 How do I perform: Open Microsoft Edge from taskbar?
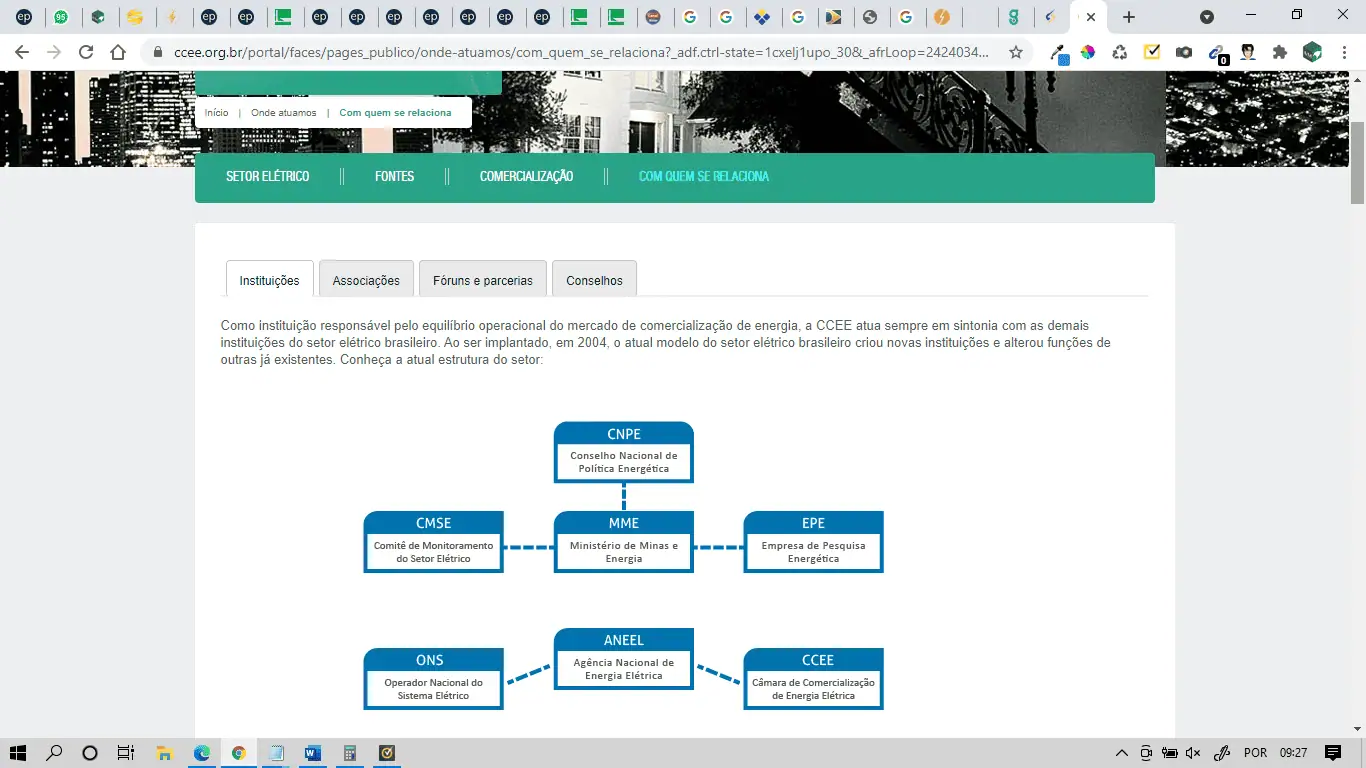click(x=202, y=753)
